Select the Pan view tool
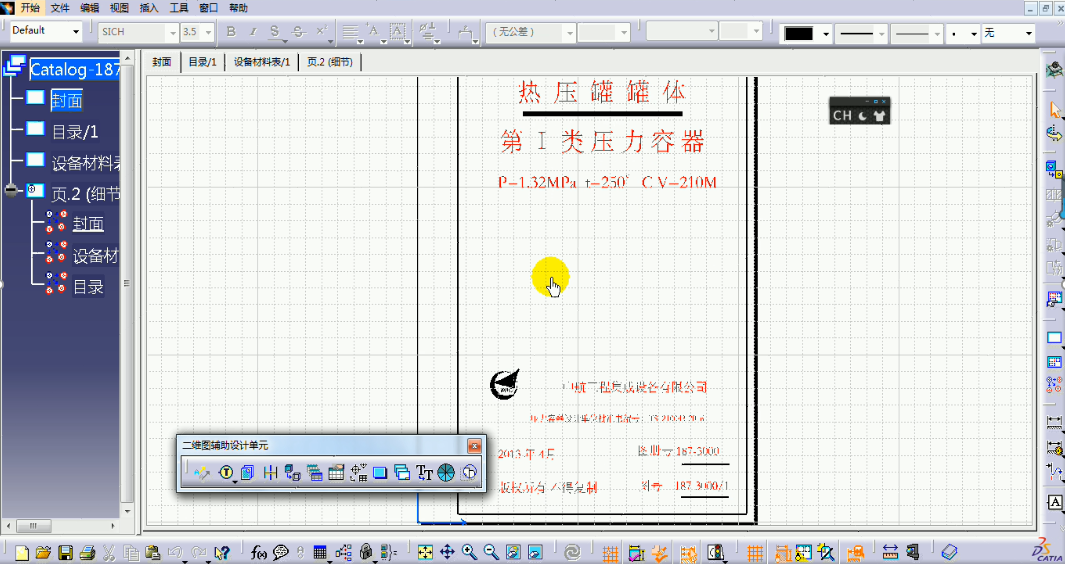The height and width of the screenshot is (564, 1065). (447, 552)
